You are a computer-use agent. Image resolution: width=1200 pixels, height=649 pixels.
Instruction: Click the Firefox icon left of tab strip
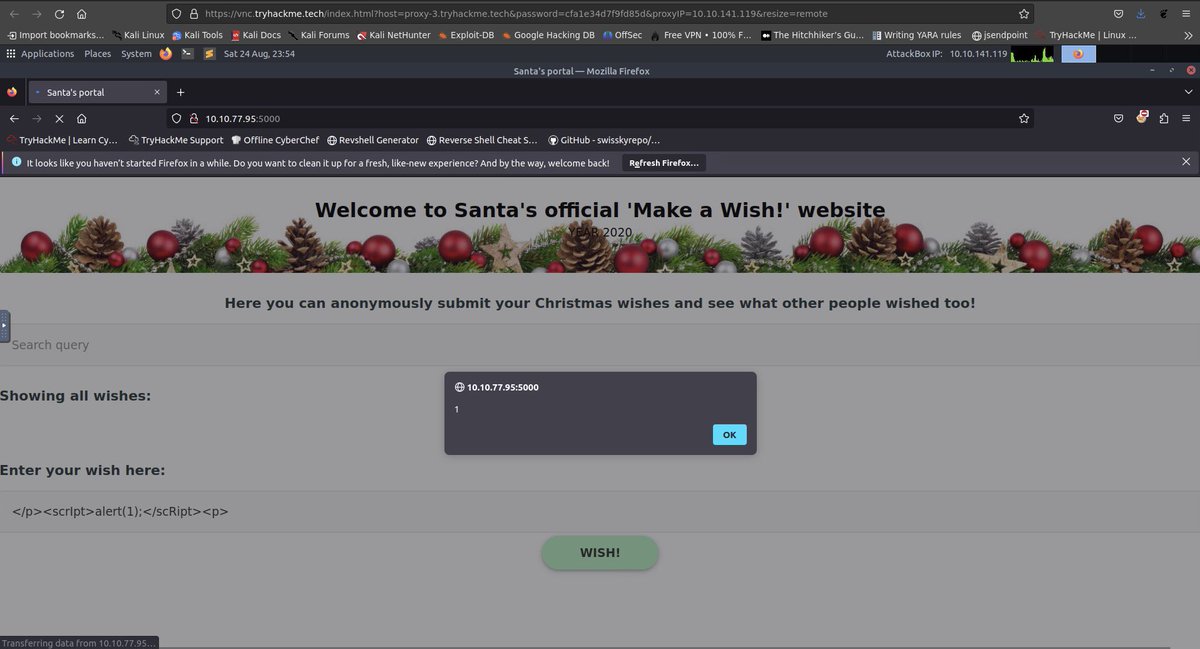point(12,92)
